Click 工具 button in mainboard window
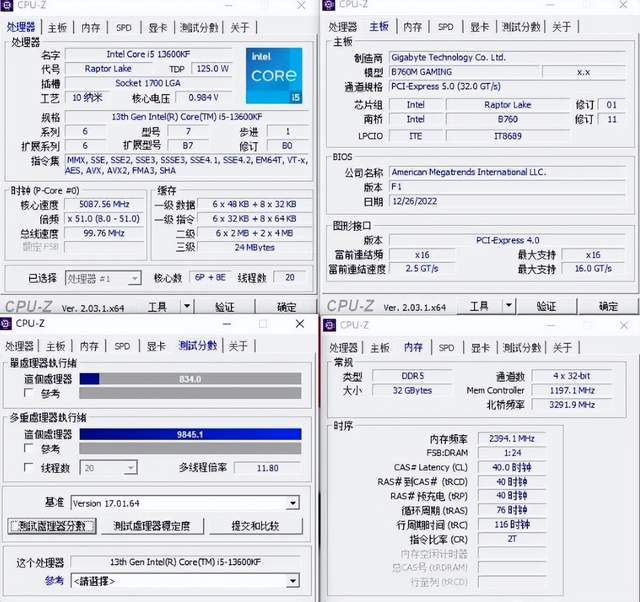640x602 pixels. 479,306
